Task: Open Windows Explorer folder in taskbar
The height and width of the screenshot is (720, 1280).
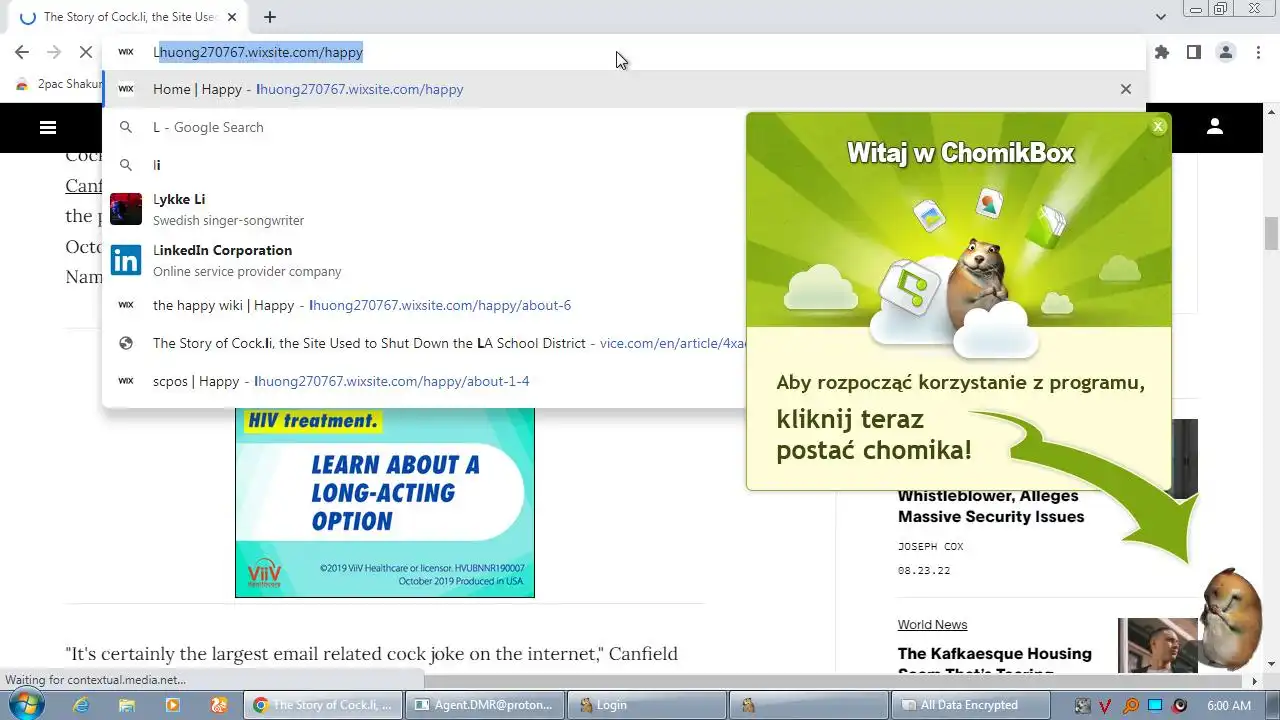Action: [x=127, y=705]
